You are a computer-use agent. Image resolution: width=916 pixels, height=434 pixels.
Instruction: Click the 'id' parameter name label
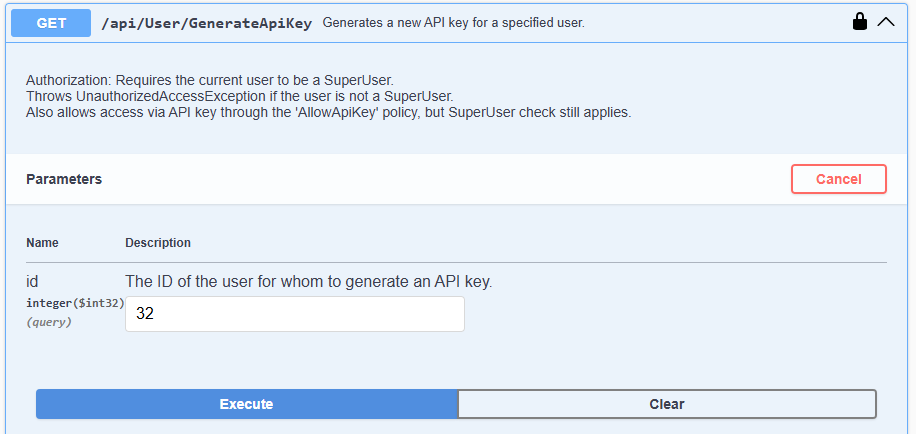point(32,281)
